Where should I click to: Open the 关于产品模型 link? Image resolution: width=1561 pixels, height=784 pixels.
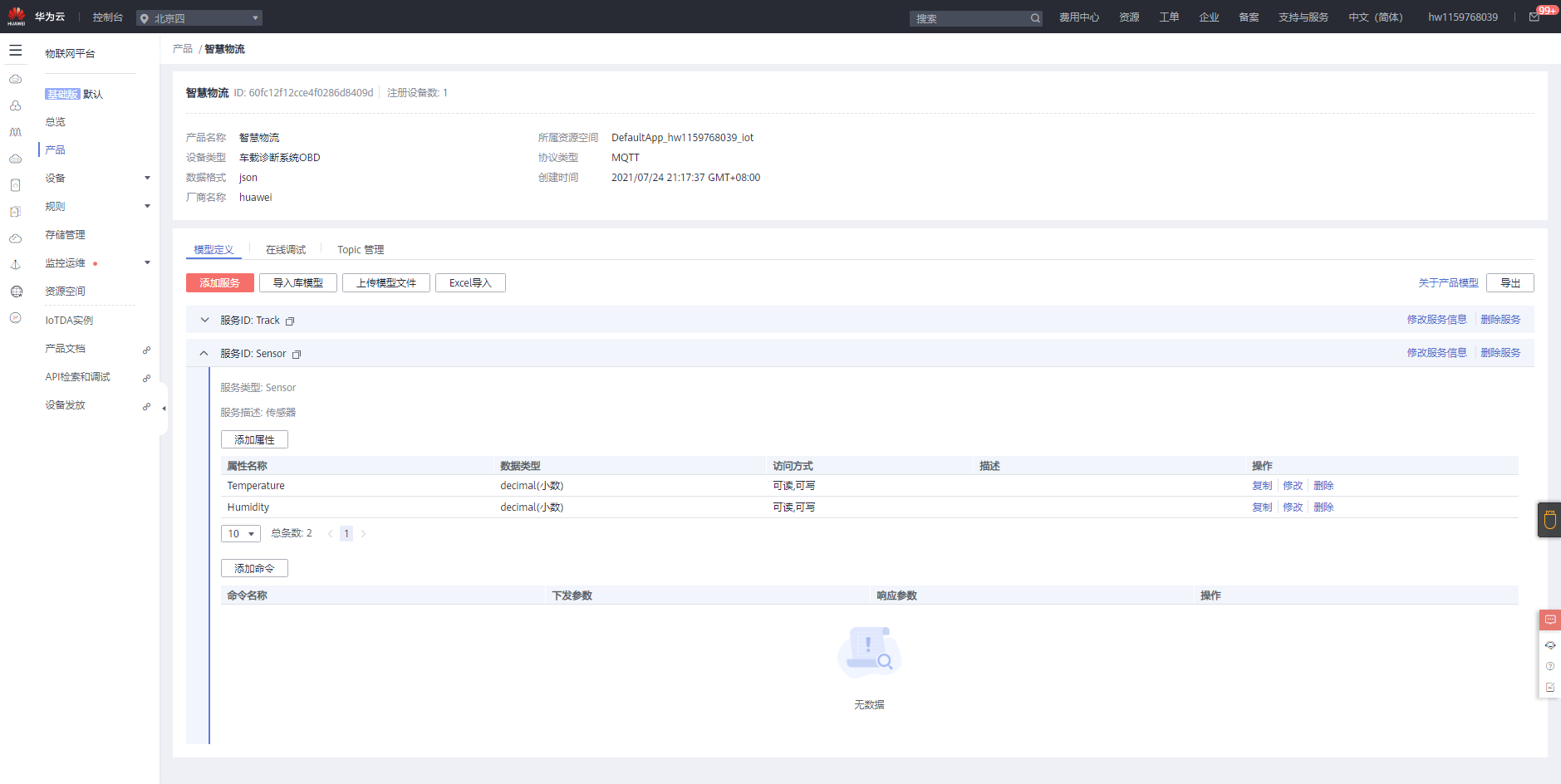[x=1448, y=283]
